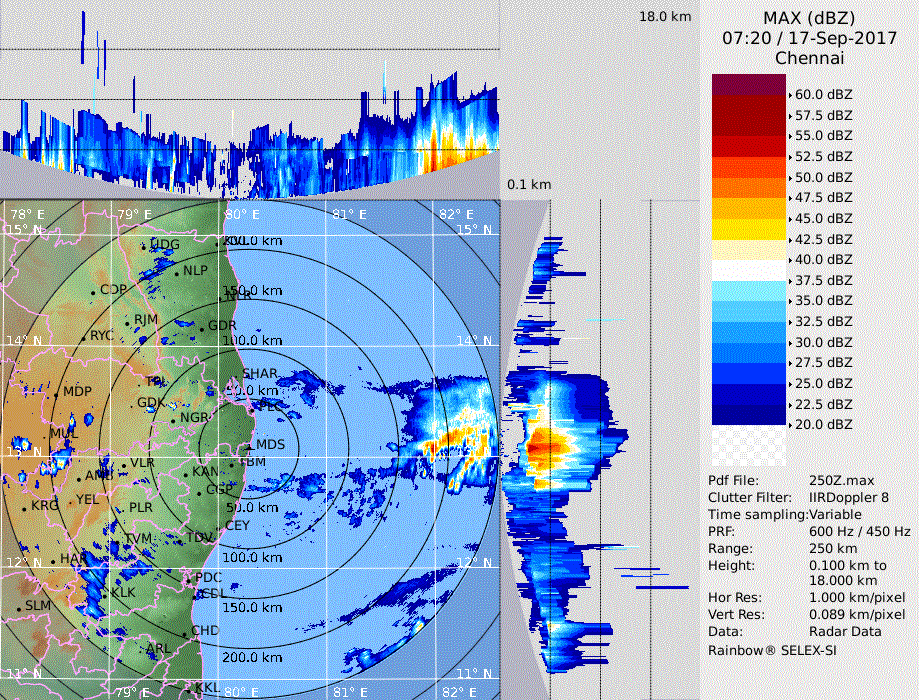Click the NLP station marker
The height and width of the screenshot is (700, 919).
pos(178,272)
